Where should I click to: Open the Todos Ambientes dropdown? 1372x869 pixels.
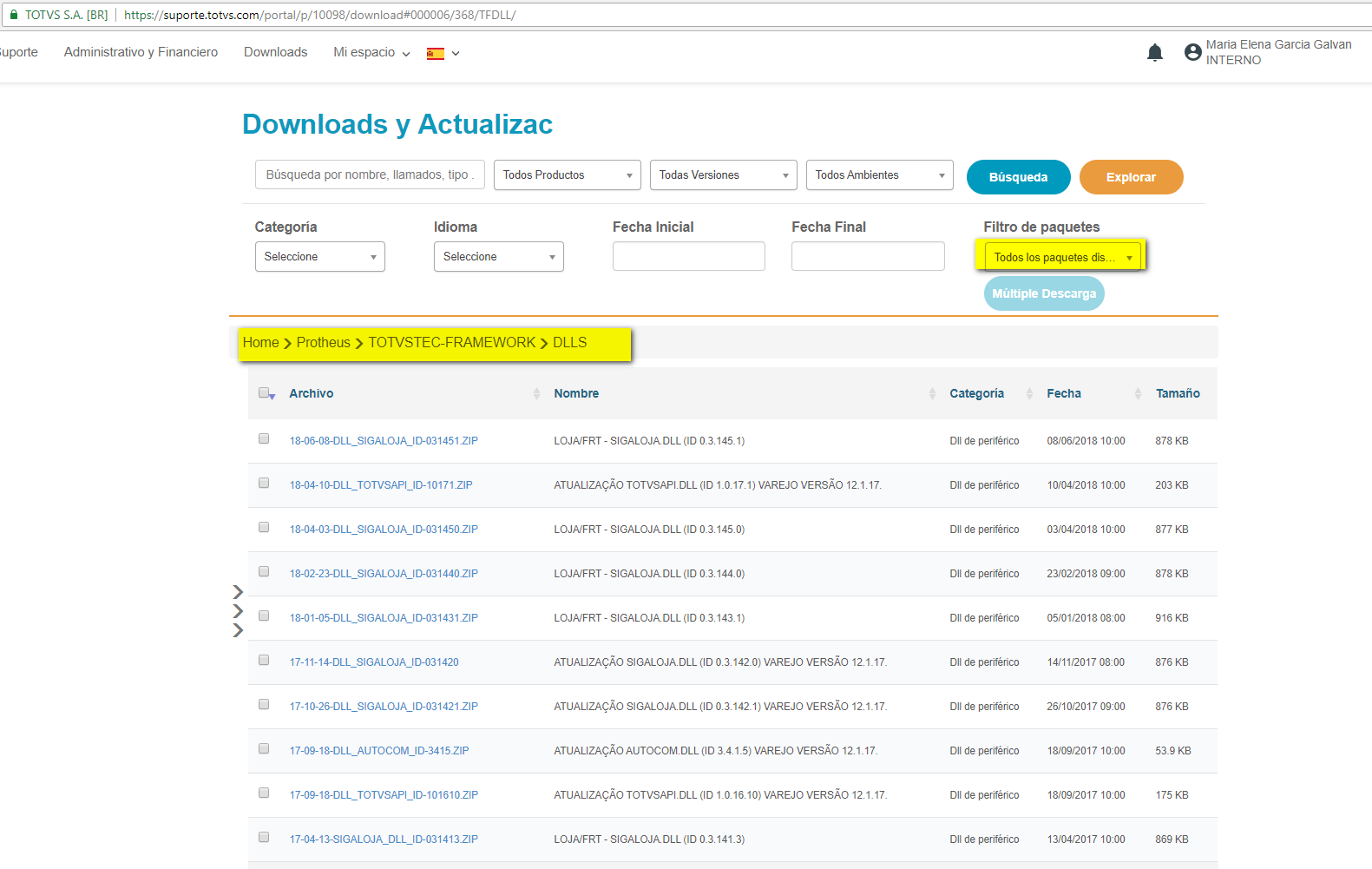point(880,174)
